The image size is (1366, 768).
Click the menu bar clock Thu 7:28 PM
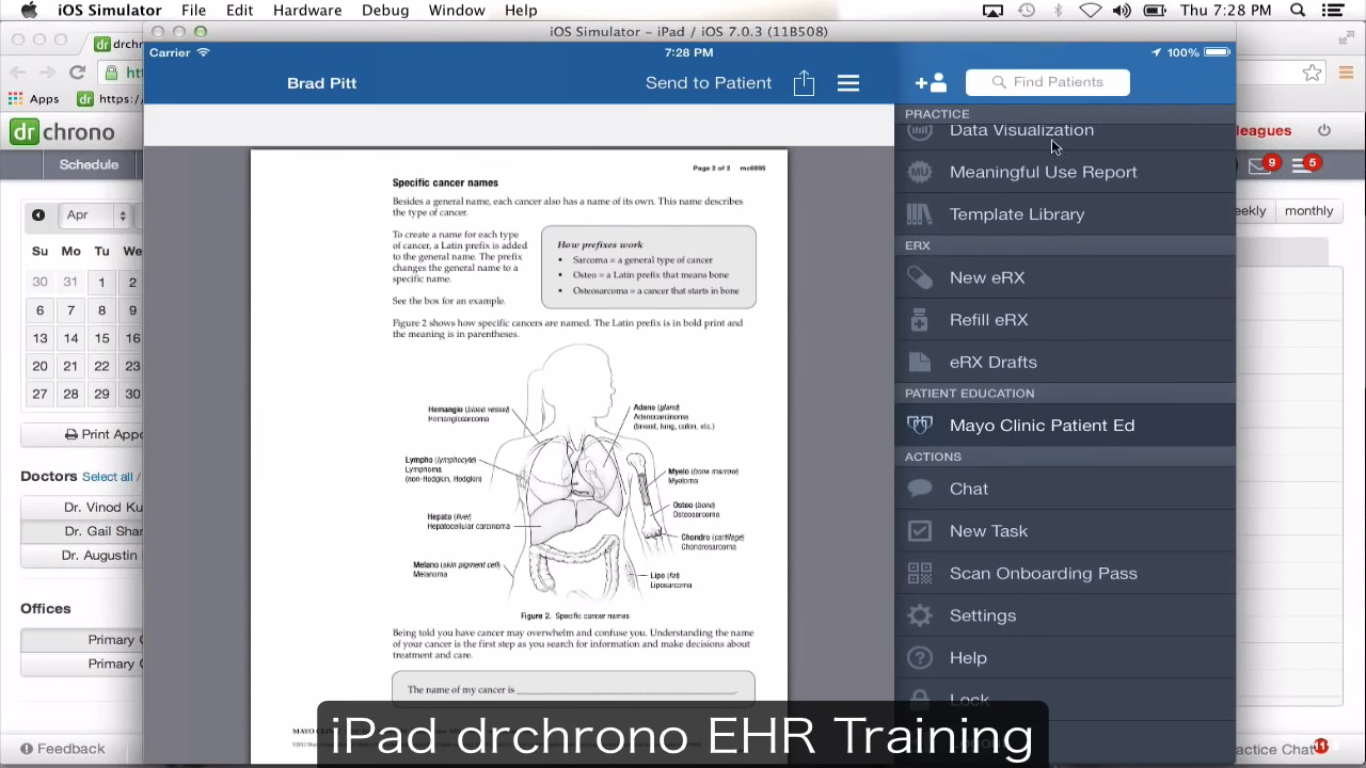click(x=1226, y=10)
